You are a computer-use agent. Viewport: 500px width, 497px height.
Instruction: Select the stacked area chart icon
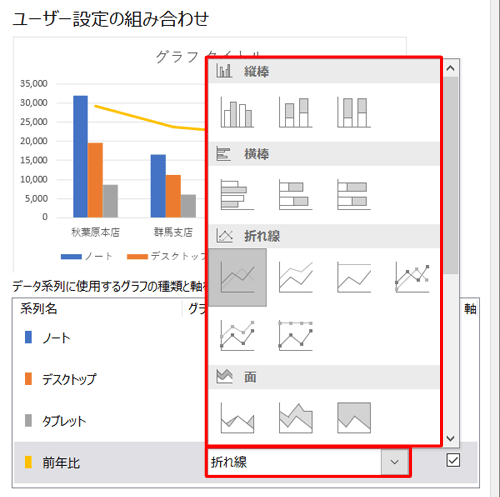point(296,418)
